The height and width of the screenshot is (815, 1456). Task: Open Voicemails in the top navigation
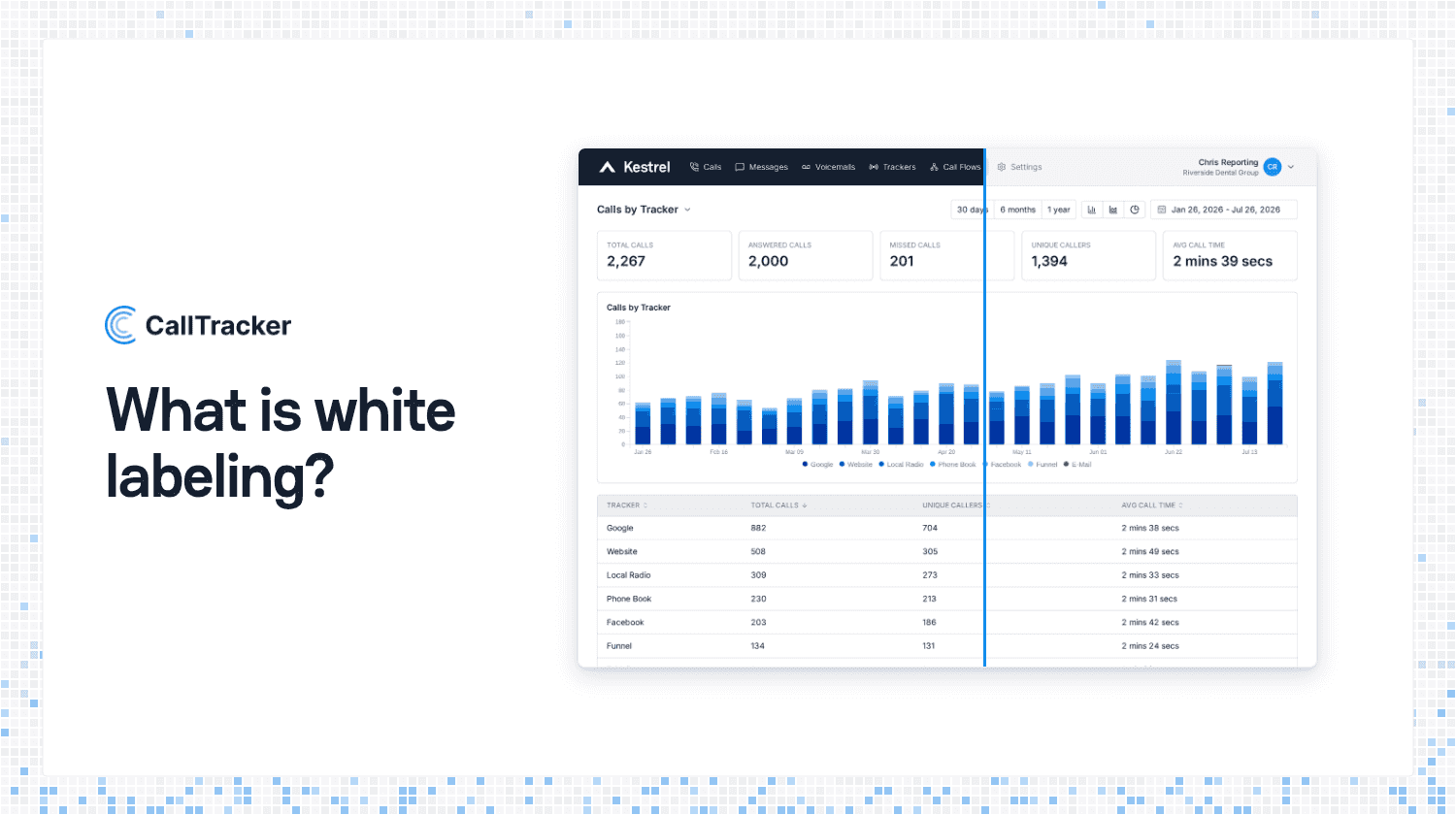tap(828, 167)
